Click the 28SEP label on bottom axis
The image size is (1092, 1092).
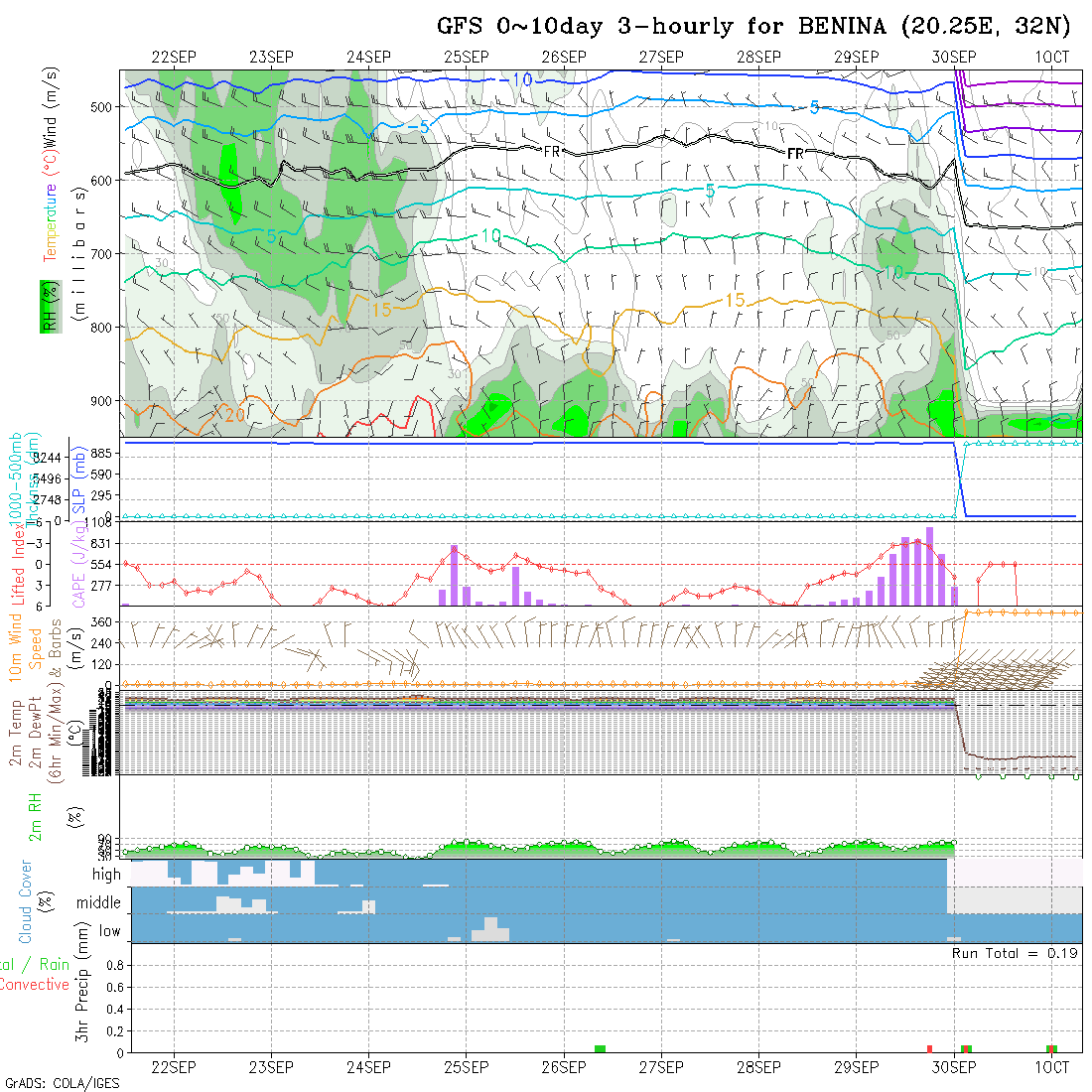pyautogui.click(x=758, y=1067)
